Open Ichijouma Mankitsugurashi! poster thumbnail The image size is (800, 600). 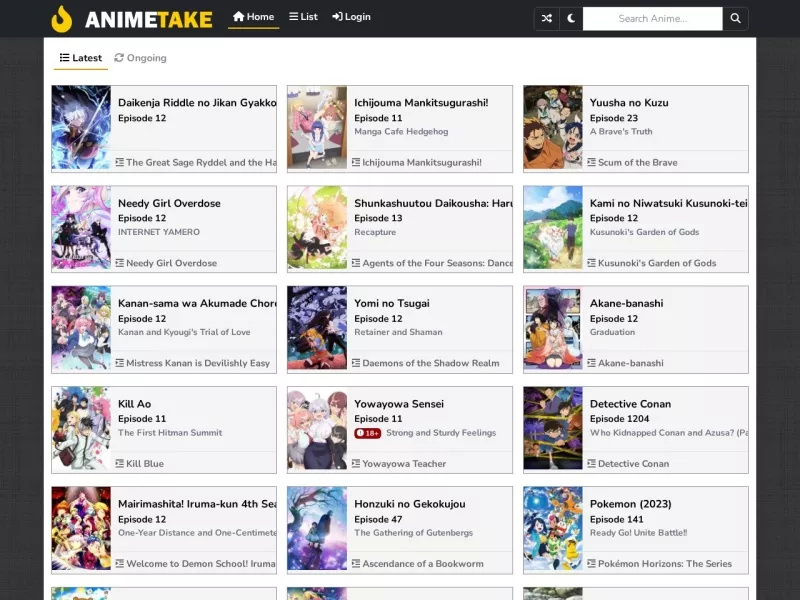point(317,127)
